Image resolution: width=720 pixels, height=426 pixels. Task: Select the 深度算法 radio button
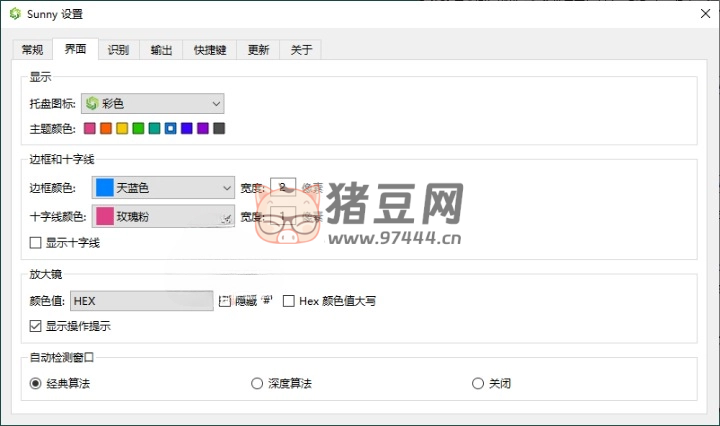(x=257, y=383)
